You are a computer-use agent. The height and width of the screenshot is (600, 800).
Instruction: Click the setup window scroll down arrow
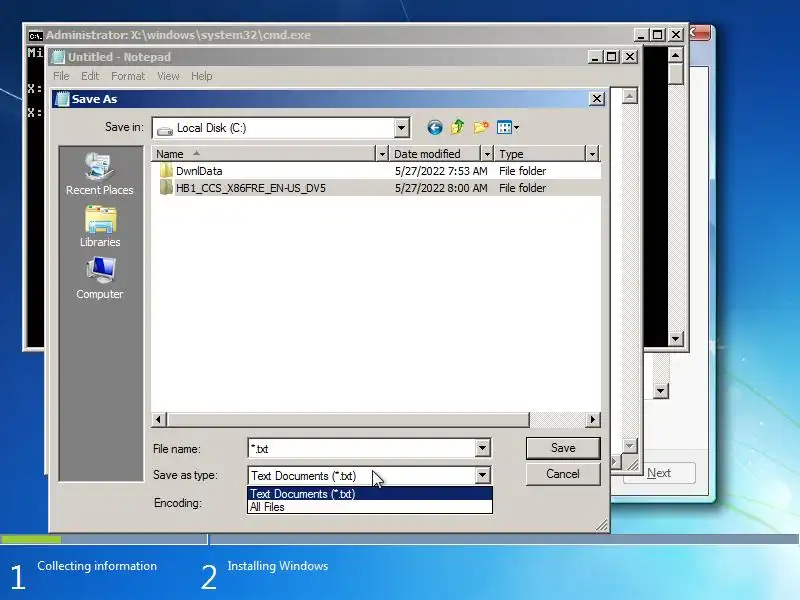click(661, 391)
